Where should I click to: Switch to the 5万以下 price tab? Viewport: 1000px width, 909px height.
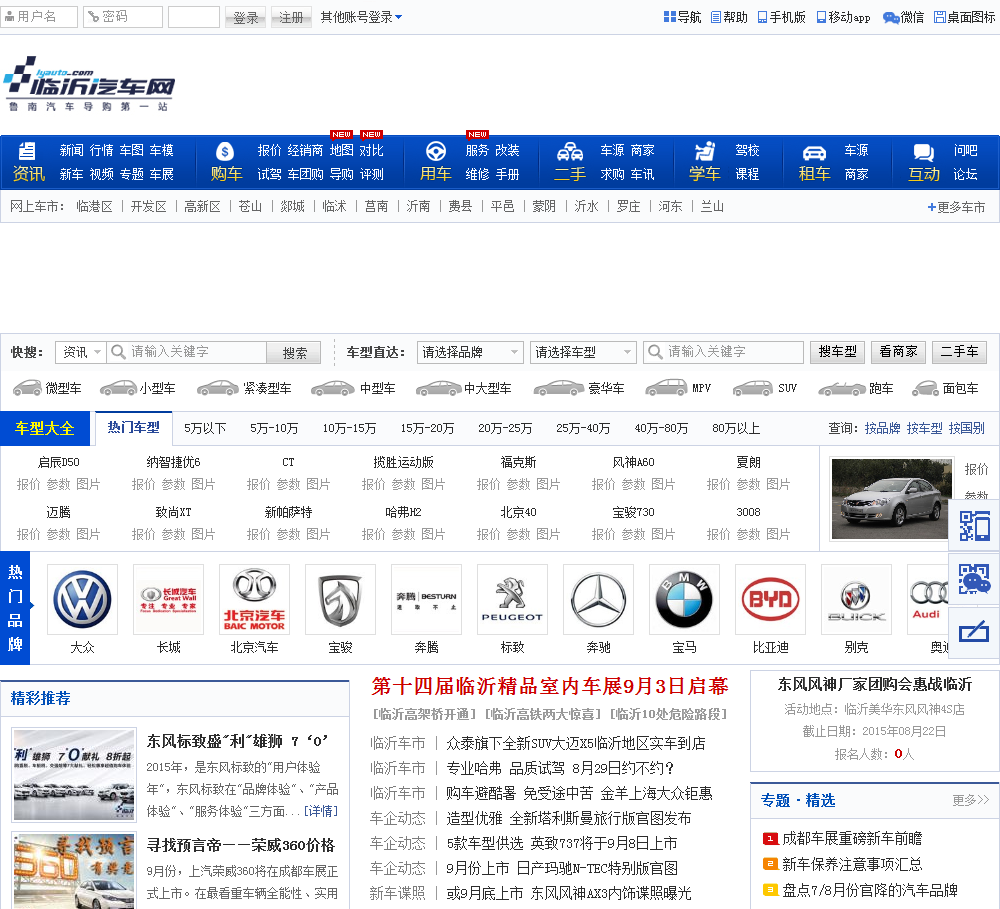[205, 429]
